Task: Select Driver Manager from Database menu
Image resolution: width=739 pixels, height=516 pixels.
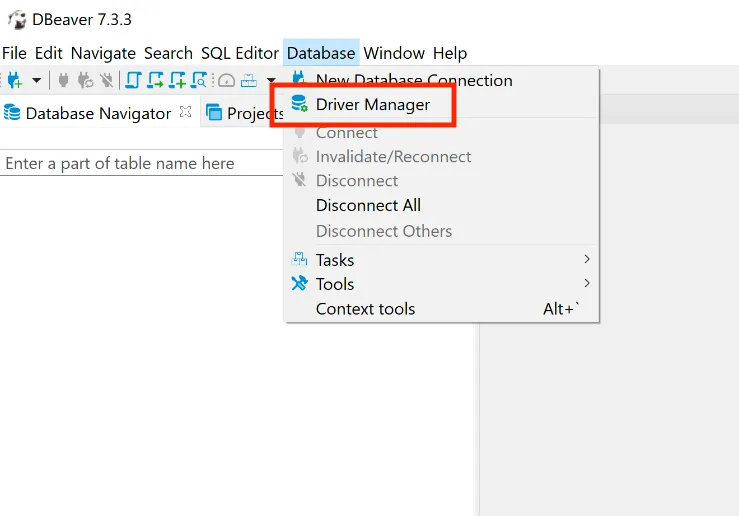Action: [442, 105]
